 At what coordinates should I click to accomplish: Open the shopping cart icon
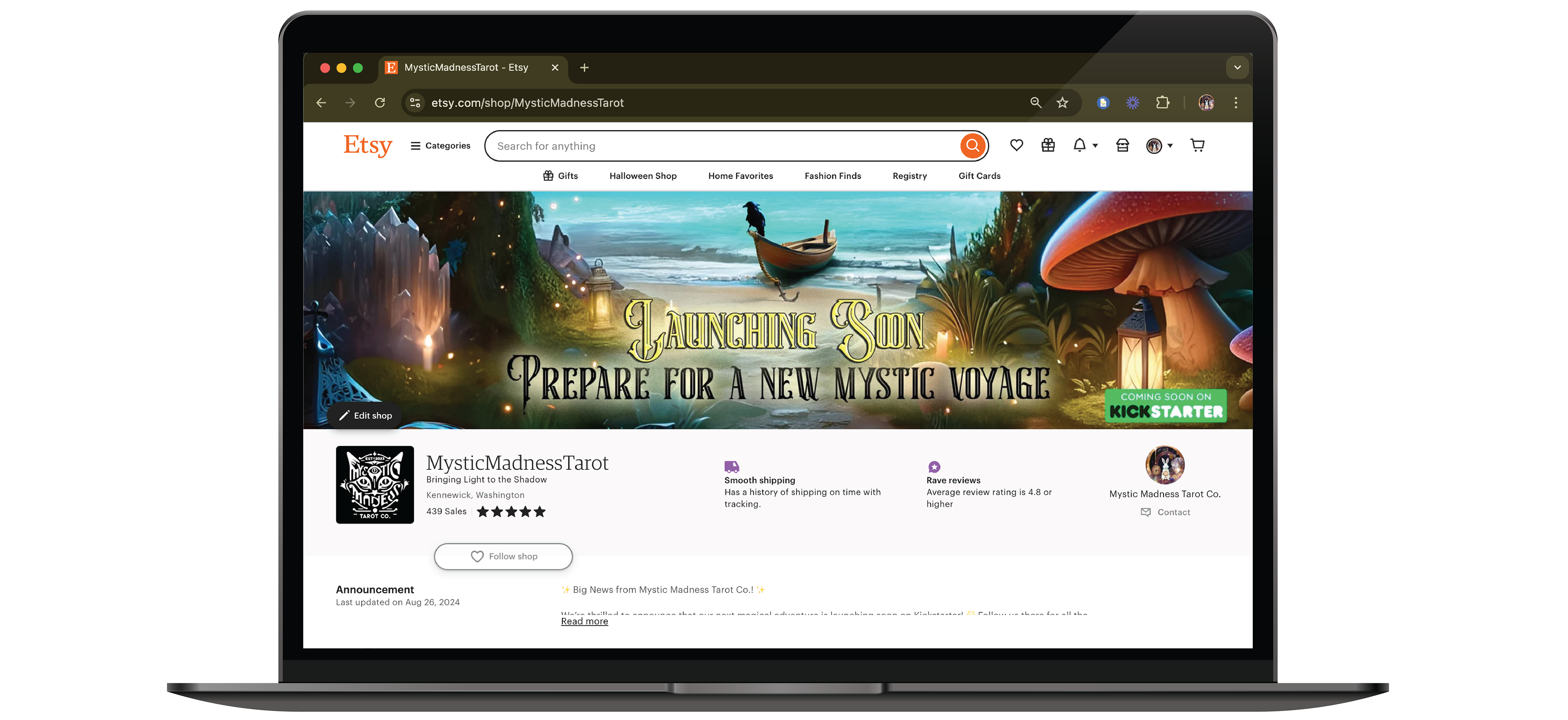point(1197,145)
